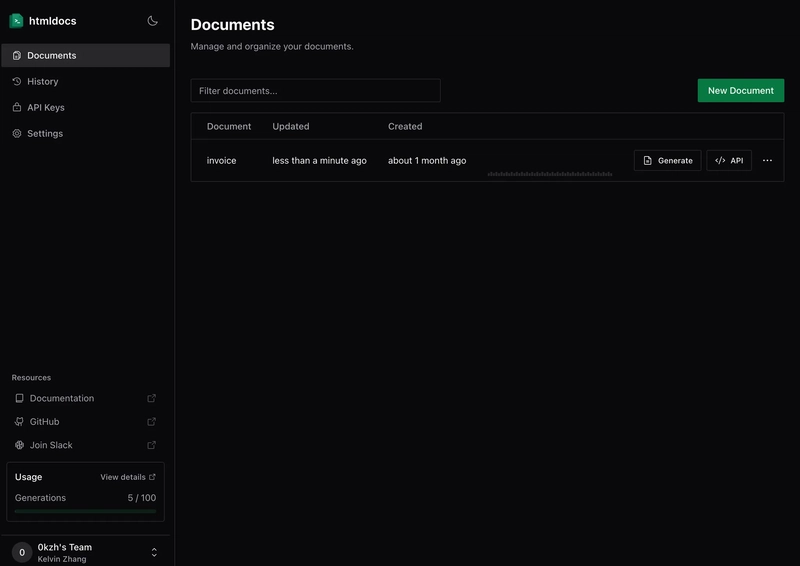Open the three-dot more options menu
Screen dimensions: 800x566
coord(767,160)
